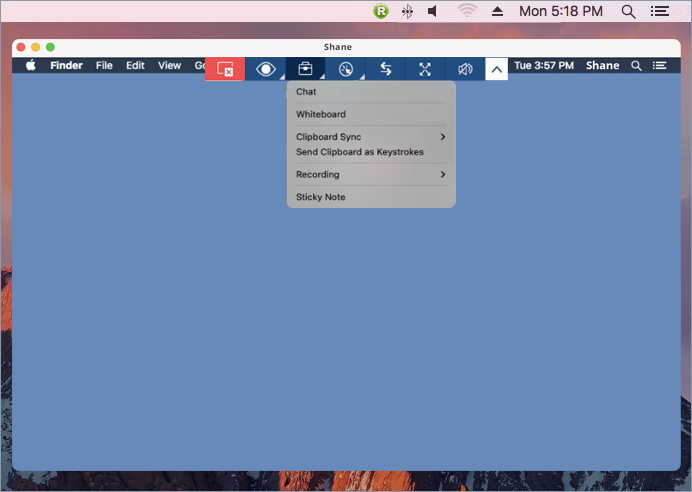Click the briefcase Tools toolbar icon
Image resolution: width=692 pixels, height=492 pixels.
tap(305, 69)
